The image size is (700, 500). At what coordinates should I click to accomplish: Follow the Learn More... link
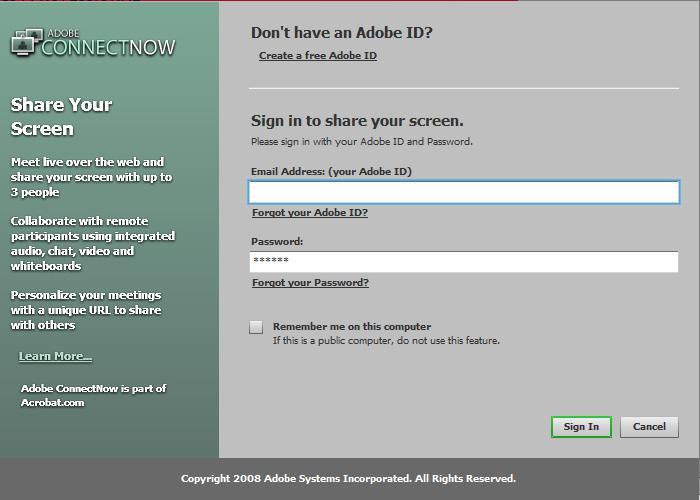coord(55,357)
